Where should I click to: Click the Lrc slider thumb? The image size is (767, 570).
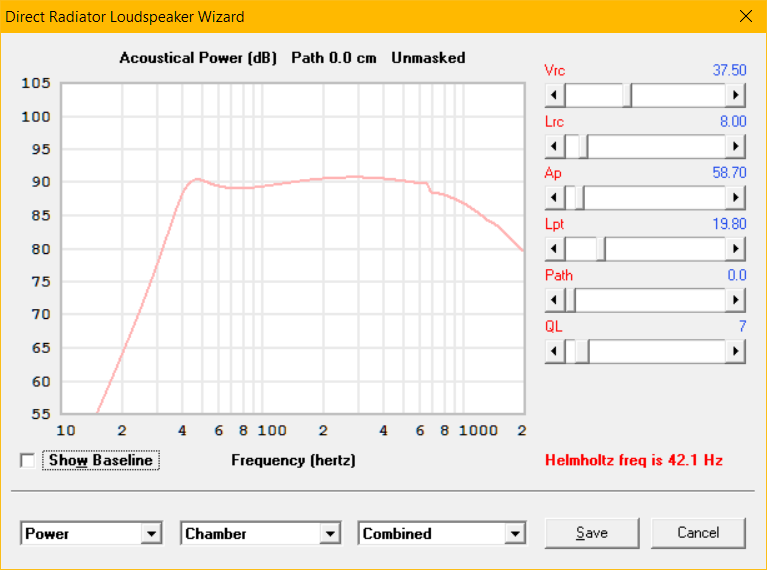(583, 146)
